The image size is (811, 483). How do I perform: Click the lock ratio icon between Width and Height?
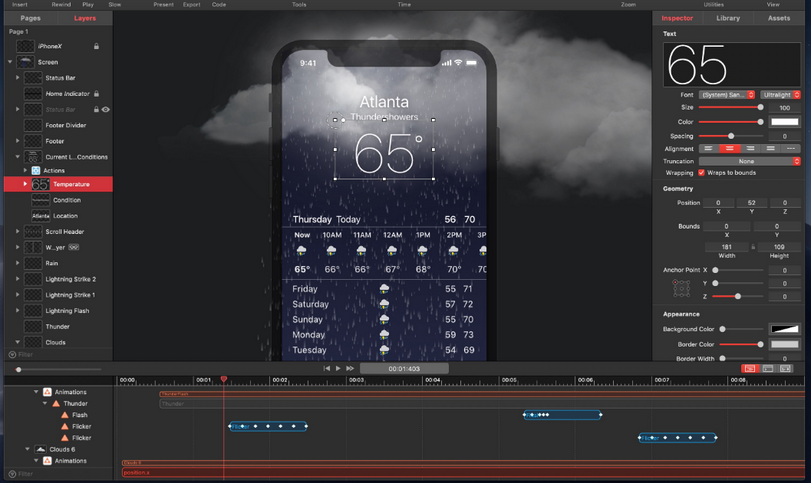pyautogui.click(x=753, y=247)
